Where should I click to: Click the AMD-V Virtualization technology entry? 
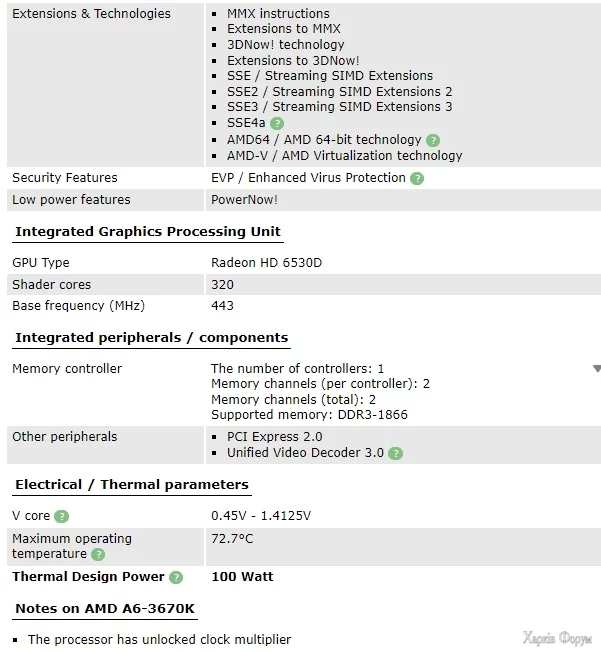click(344, 156)
